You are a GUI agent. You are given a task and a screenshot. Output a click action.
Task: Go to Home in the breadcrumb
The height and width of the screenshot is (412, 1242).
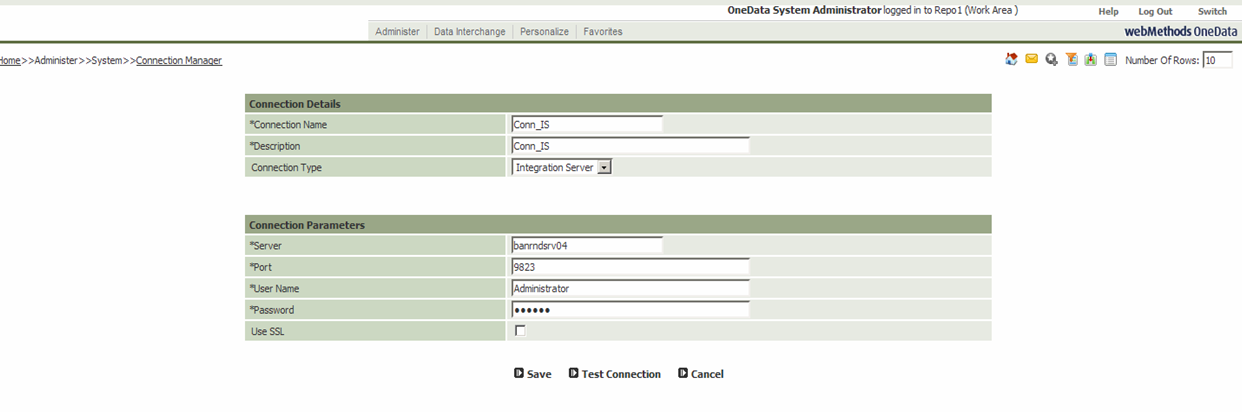10,60
